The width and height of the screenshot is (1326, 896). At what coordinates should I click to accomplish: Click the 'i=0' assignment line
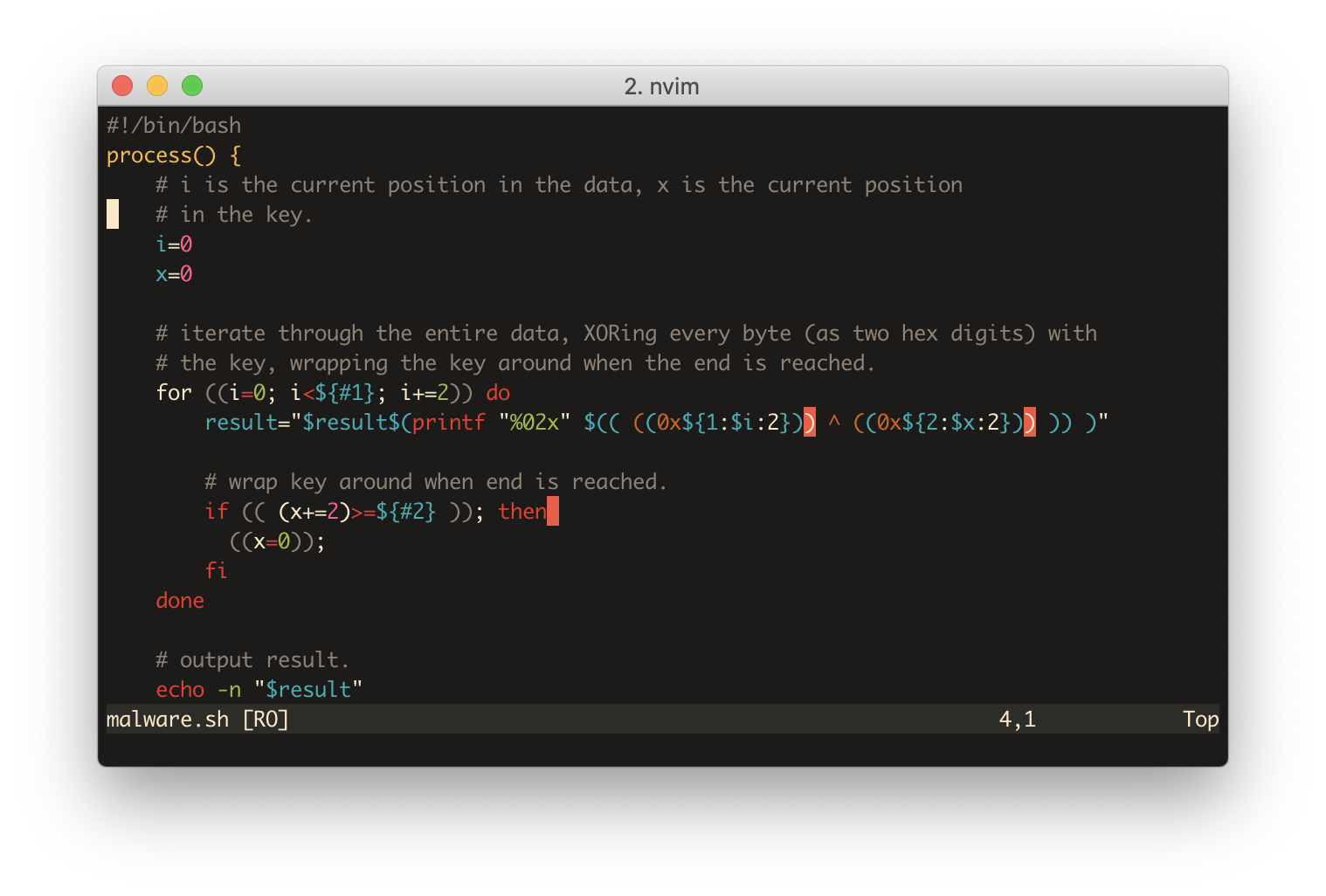pyautogui.click(x=174, y=245)
